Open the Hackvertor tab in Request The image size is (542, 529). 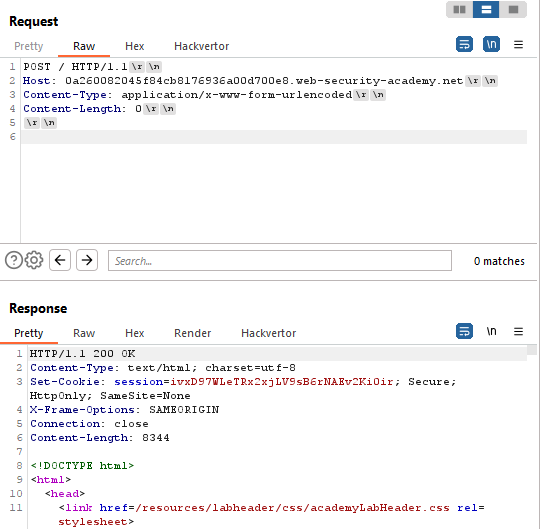202,46
